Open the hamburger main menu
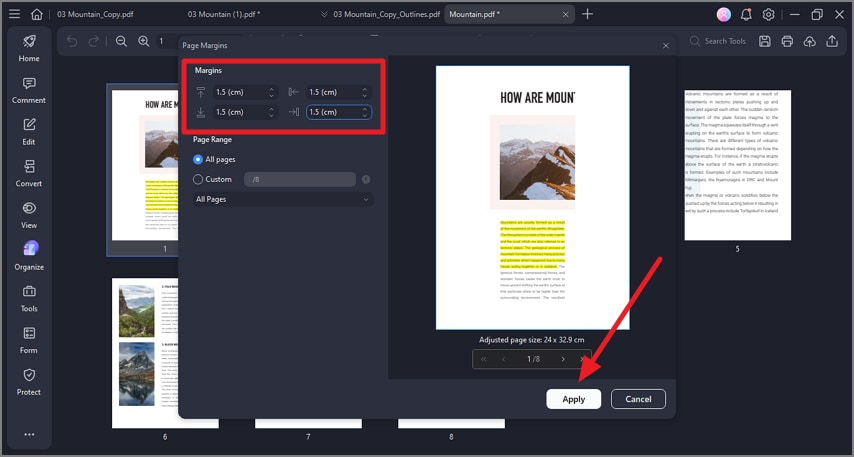 (15, 14)
